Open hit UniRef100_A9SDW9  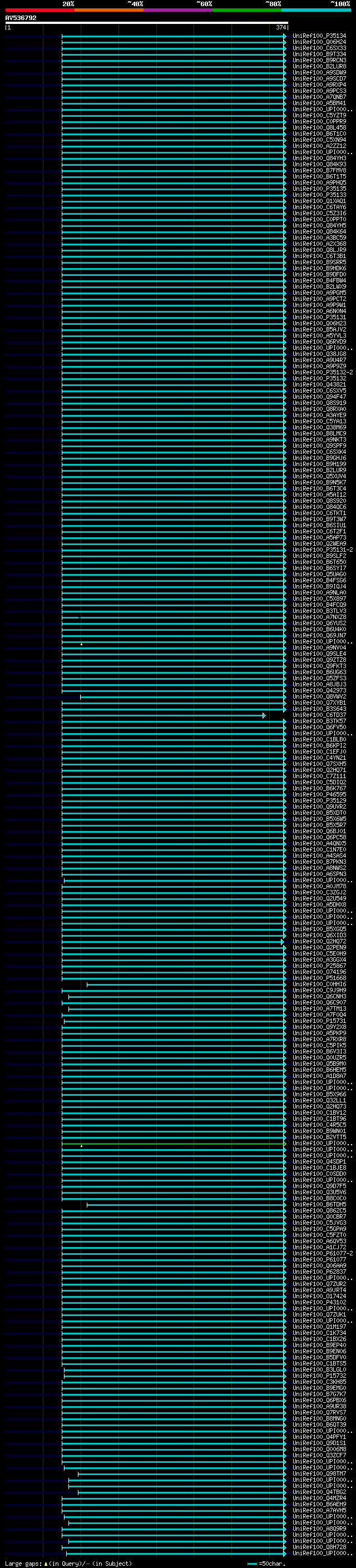pos(319,72)
